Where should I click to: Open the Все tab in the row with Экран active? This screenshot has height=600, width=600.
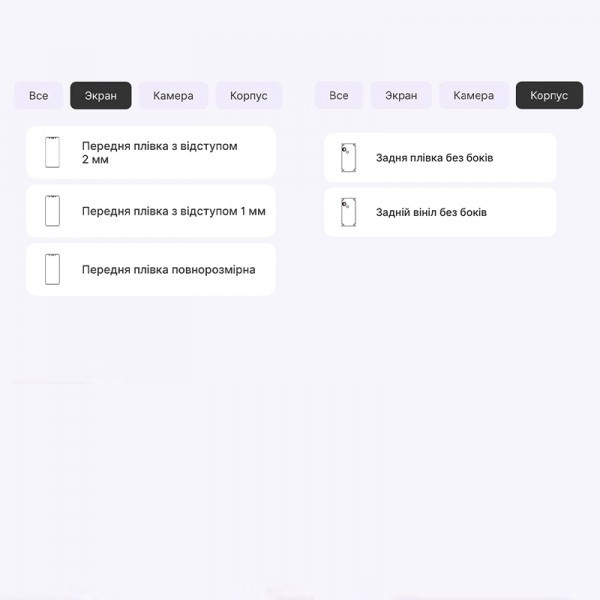pos(39,95)
